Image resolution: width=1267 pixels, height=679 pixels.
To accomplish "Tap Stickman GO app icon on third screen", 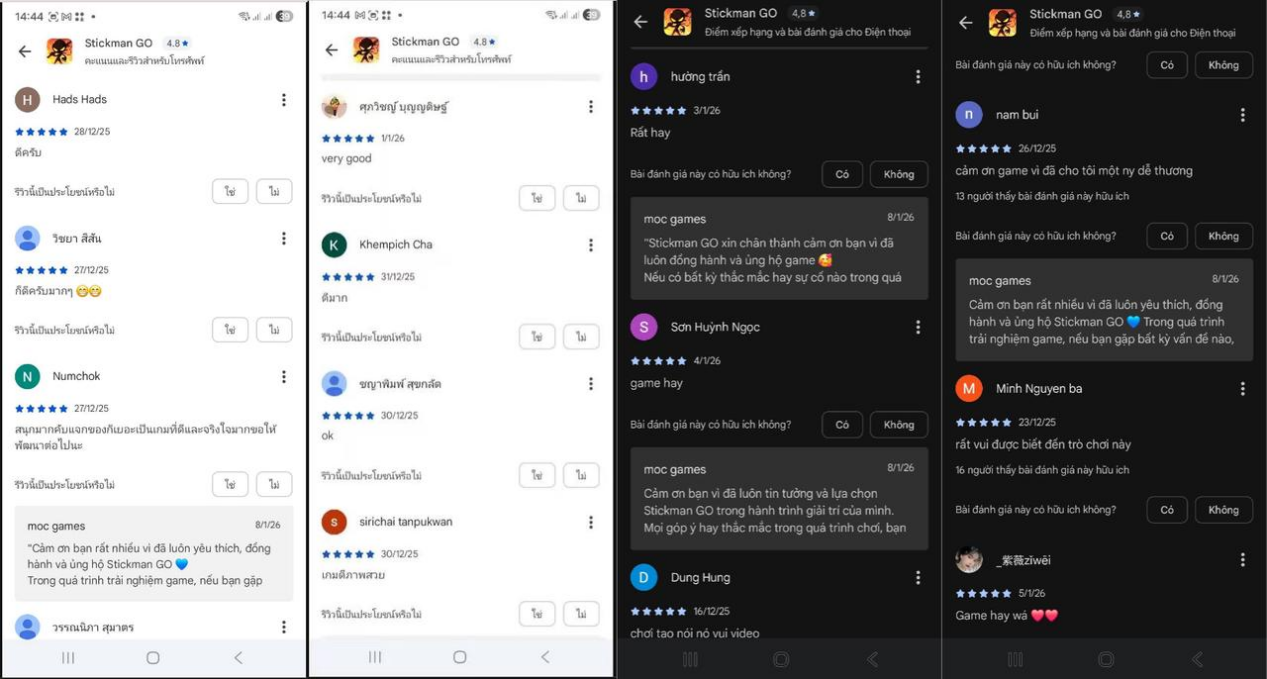I will coord(678,22).
